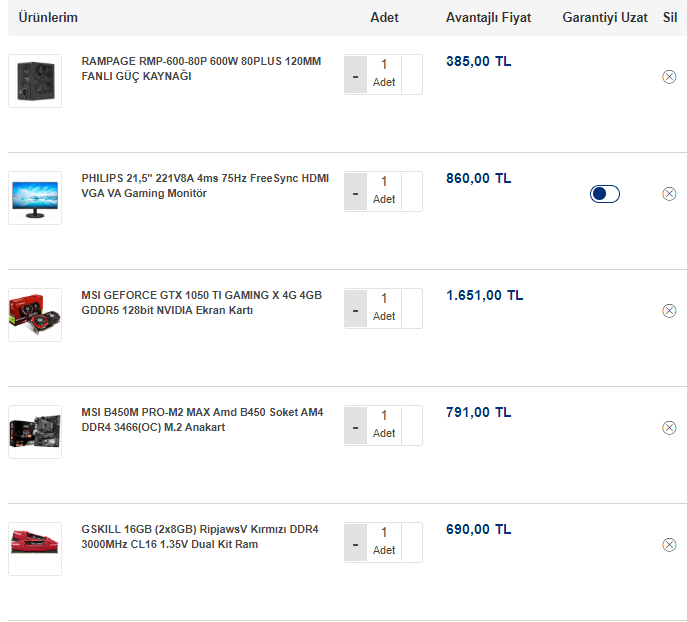View the GSKILL RipjawsV RAM thumbnail
The height and width of the screenshot is (622, 687).
35,547
